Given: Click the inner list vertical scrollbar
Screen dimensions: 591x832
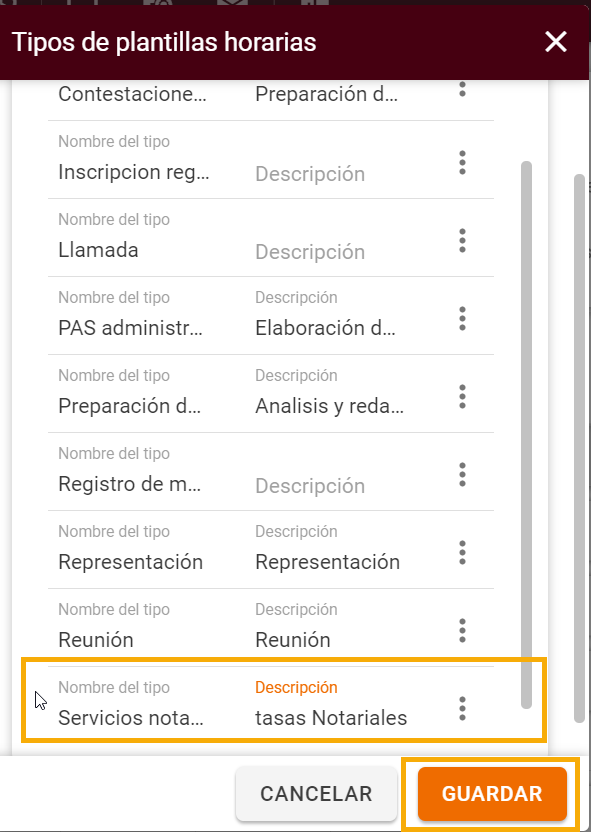Looking at the screenshot, I should click(526, 435).
